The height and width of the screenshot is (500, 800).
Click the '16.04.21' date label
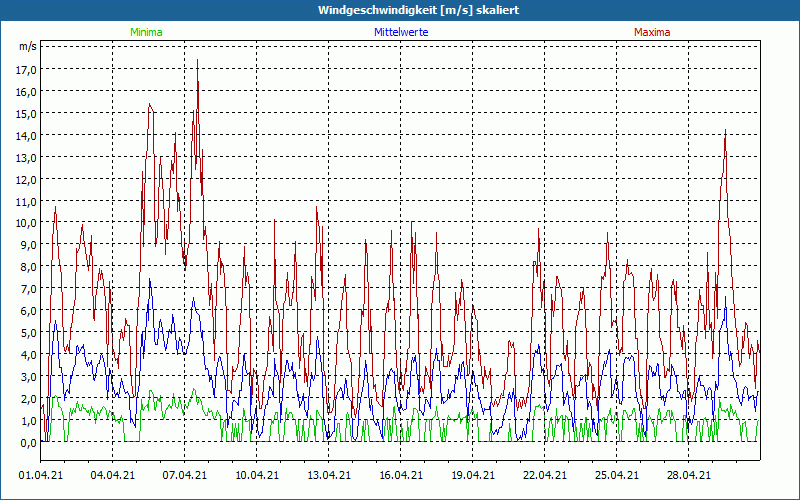point(401,475)
